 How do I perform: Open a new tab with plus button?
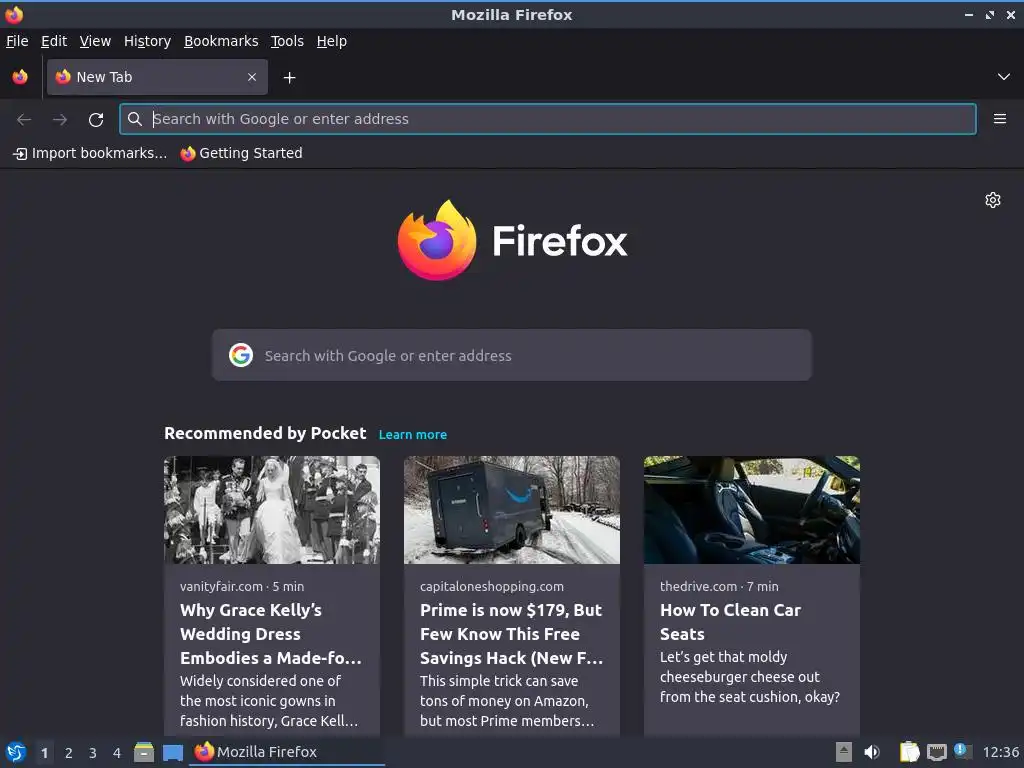[289, 78]
